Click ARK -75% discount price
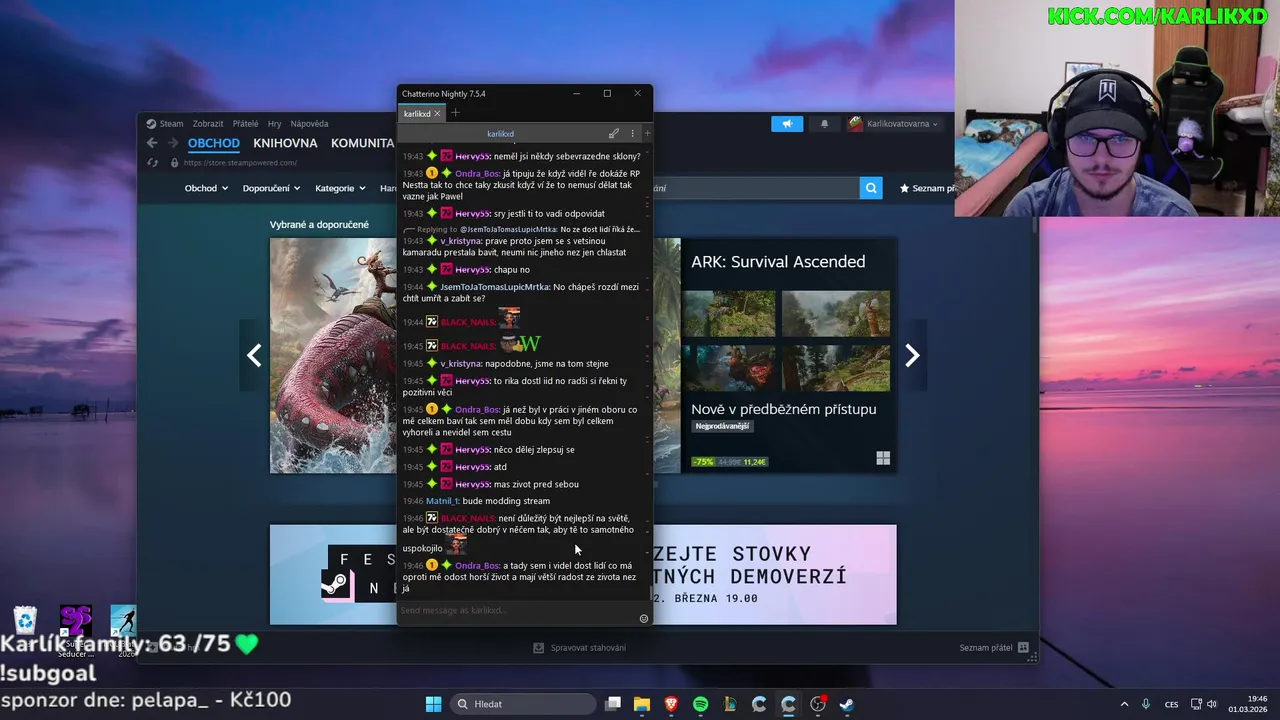1280x720 pixels. pyautogui.click(x=729, y=462)
